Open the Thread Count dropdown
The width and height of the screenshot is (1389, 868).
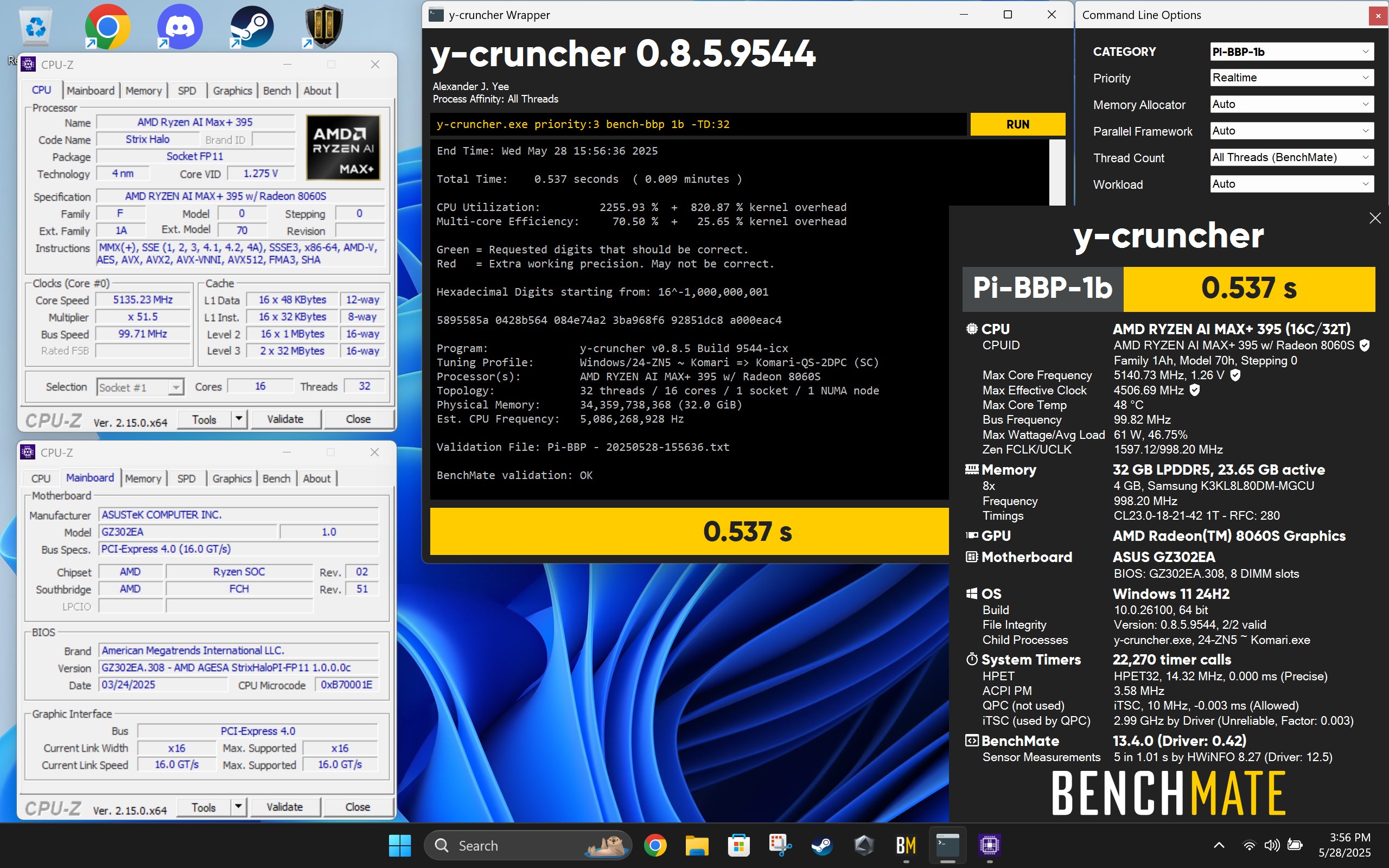tap(1291, 157)
